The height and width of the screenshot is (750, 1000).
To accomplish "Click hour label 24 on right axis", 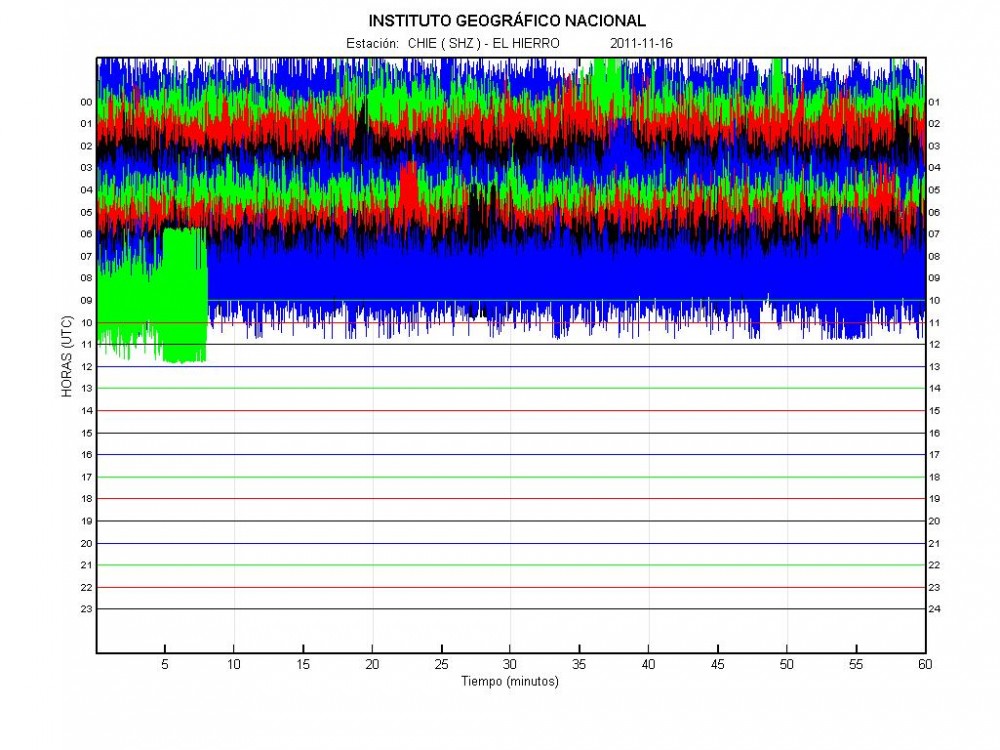I will tap(934, 609).
